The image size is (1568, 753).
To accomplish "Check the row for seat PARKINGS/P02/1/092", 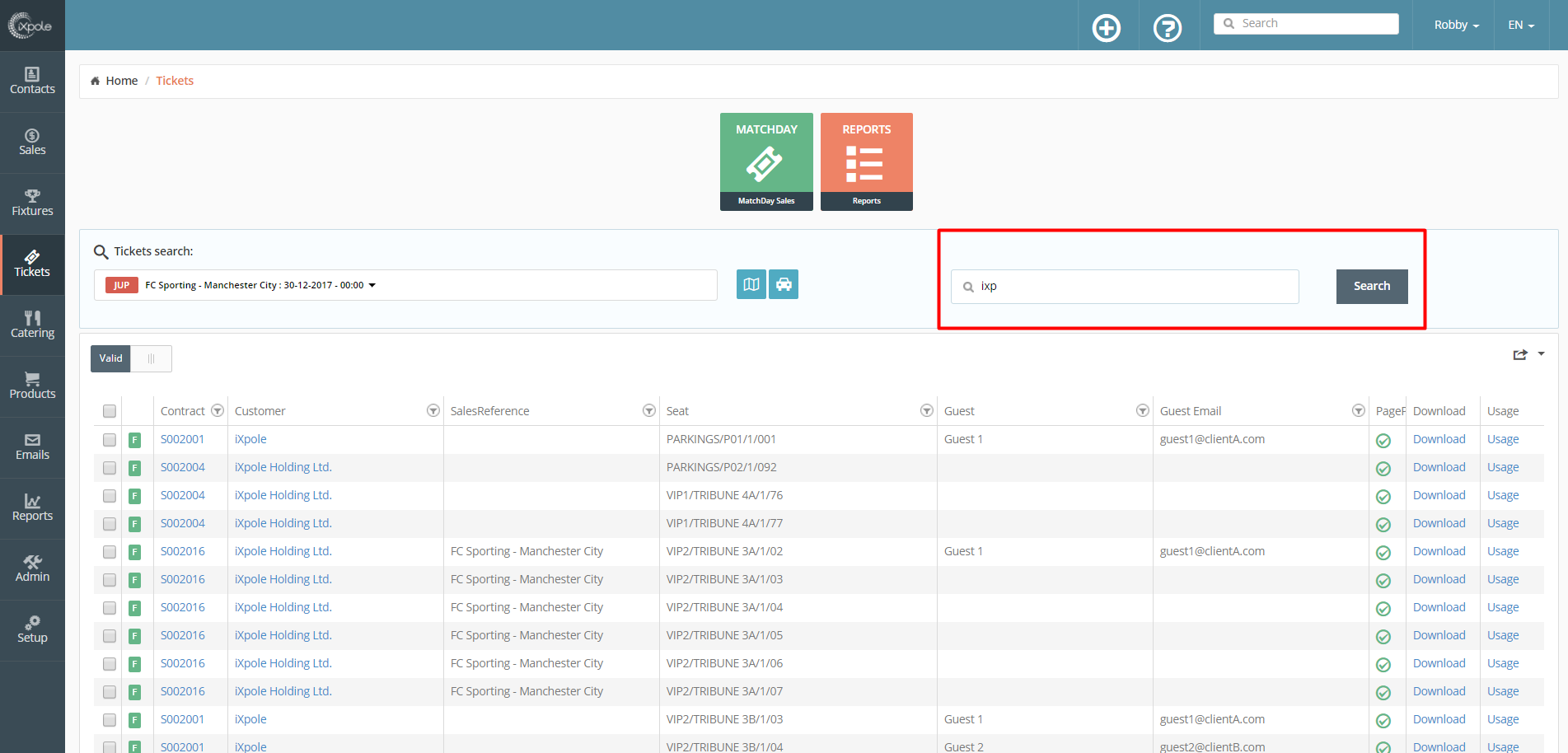I will click(x=110, y=468).
